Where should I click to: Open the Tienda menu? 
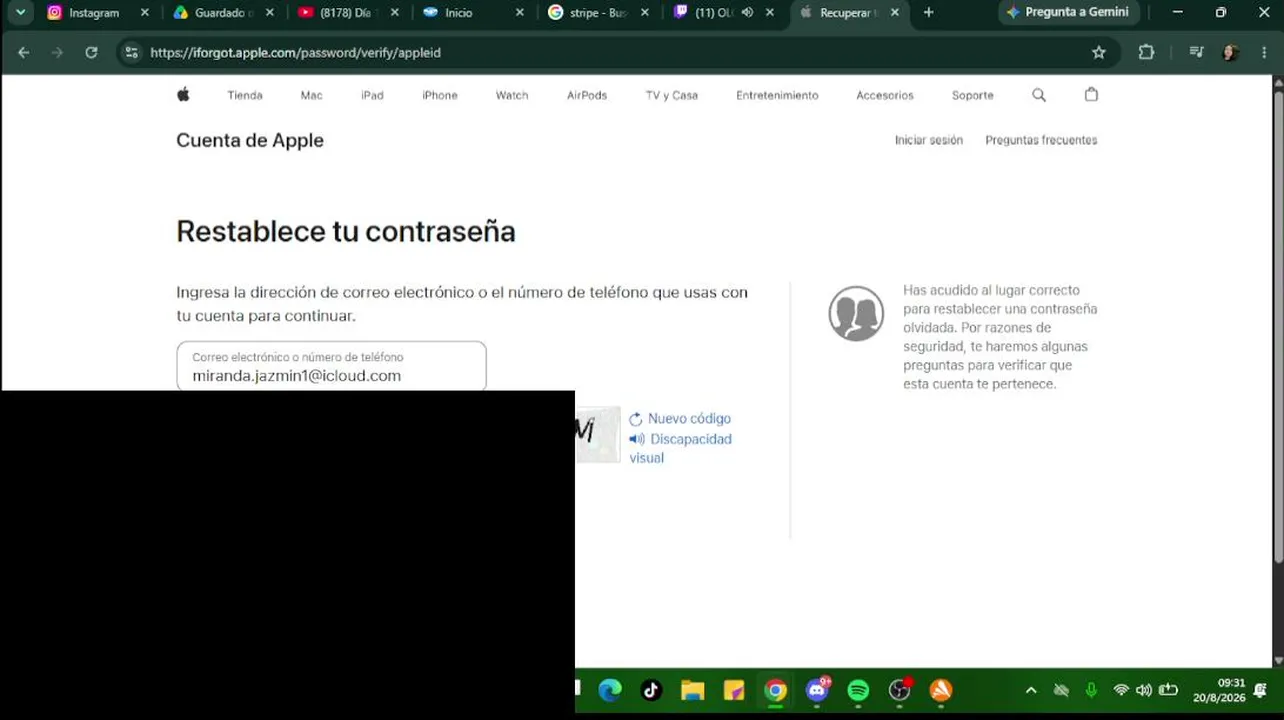click(245, 95)
